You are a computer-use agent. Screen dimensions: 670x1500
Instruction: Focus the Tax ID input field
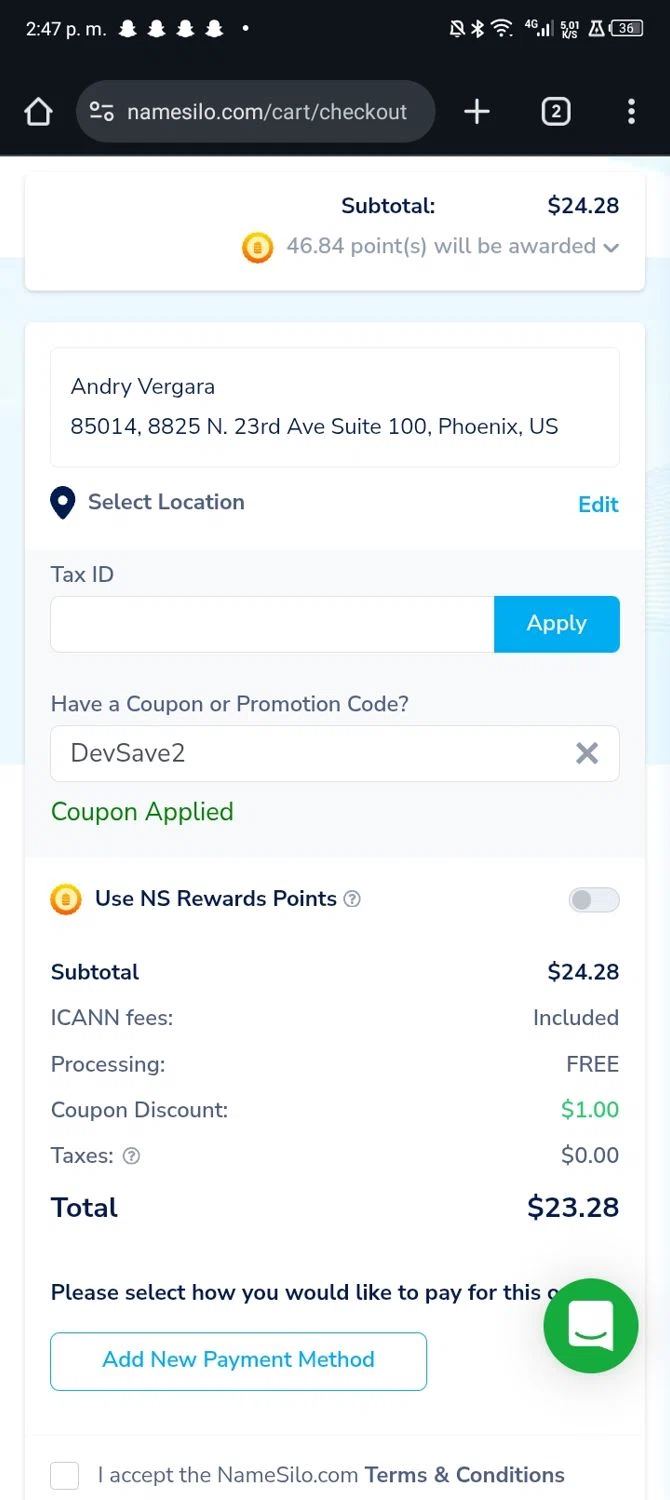tap(272, 624)
